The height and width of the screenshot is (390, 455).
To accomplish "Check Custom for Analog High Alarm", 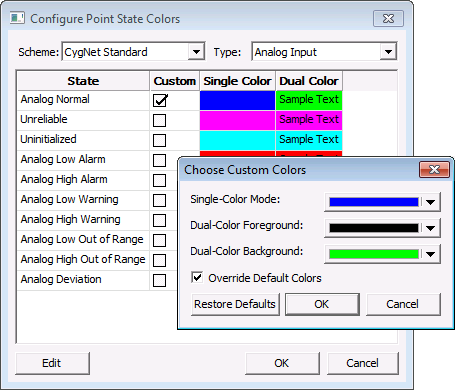I will tap(159, 180).
